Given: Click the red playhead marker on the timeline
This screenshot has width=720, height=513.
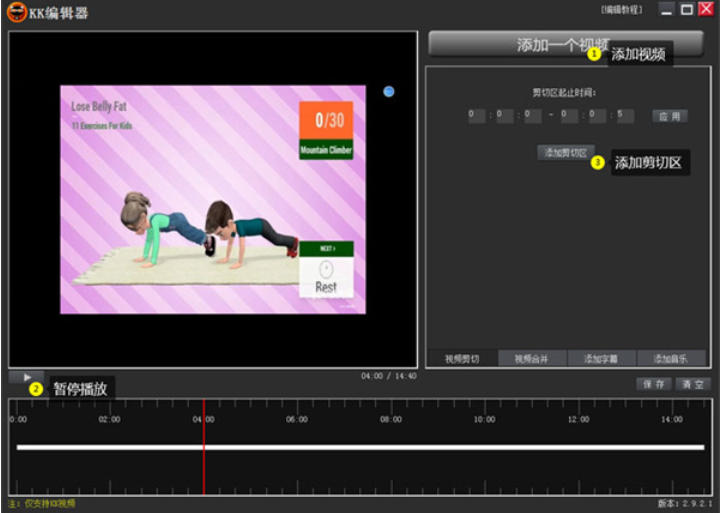Looking at the screenshot, I should tap(204, 447).
